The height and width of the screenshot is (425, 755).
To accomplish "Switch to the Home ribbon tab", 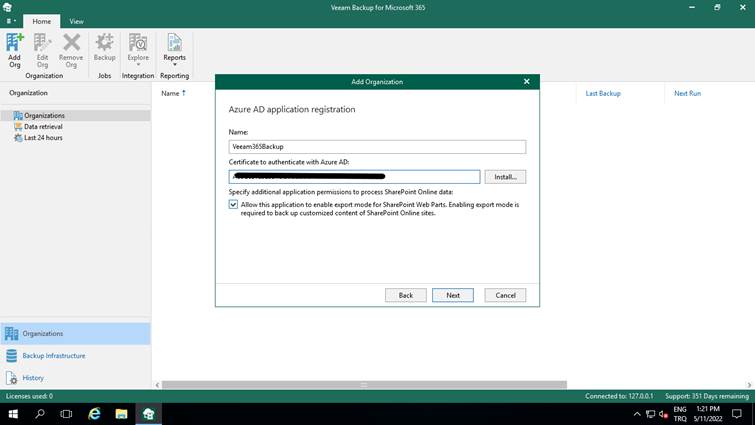I will coord(41,21).
